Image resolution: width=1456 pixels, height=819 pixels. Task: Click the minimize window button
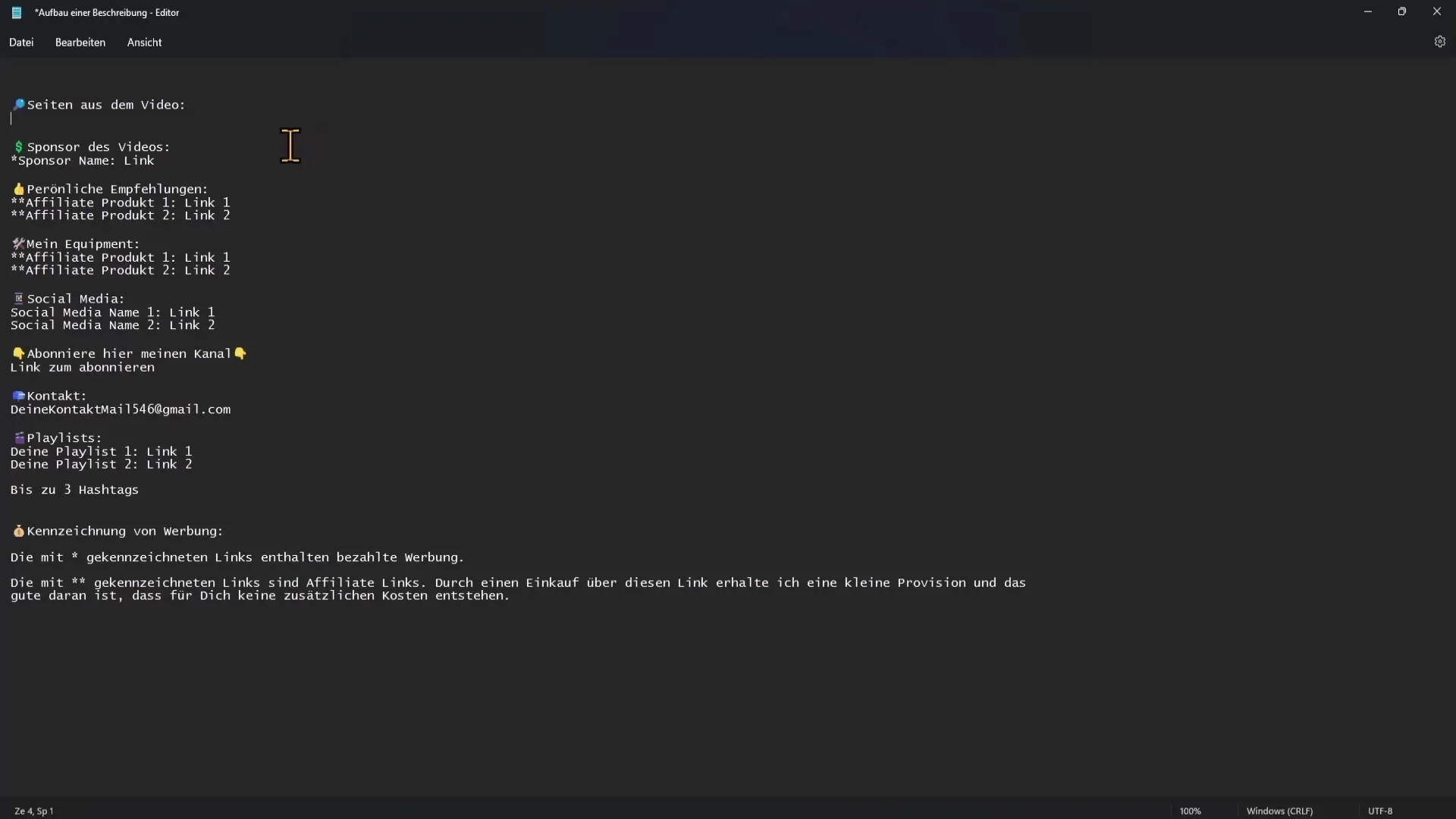[x=1368, y=11]
